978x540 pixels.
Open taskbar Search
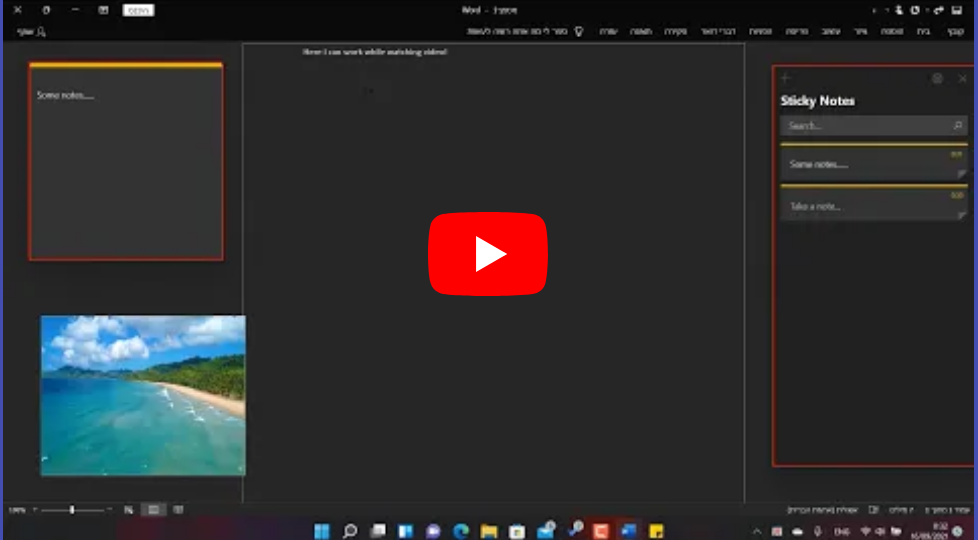[350, 531]
